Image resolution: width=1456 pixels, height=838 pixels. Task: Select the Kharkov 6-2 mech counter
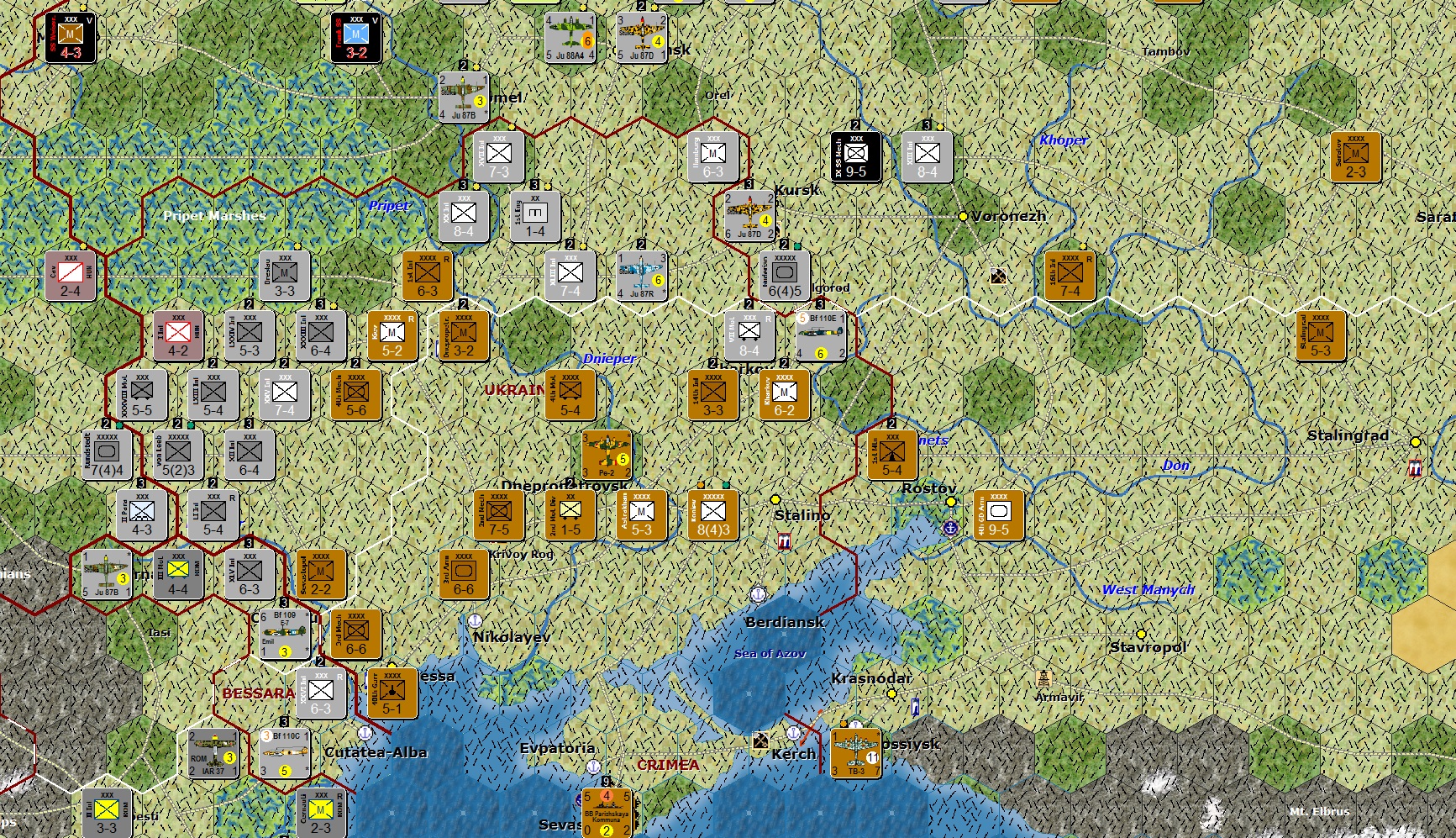pos(785,395)
